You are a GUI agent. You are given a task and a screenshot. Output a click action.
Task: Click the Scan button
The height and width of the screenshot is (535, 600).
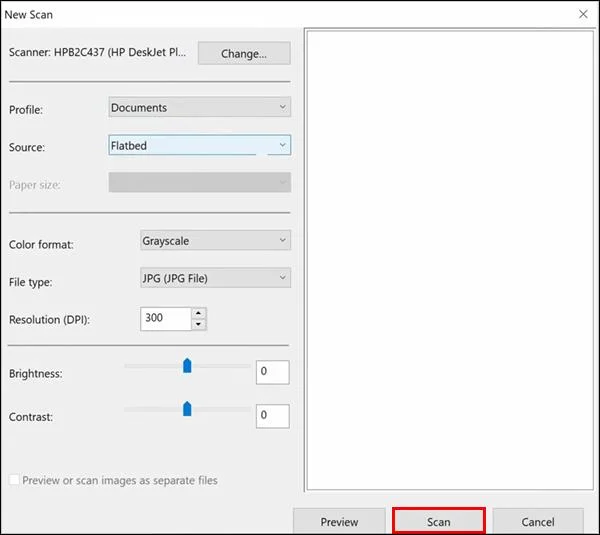pos(439,521)
